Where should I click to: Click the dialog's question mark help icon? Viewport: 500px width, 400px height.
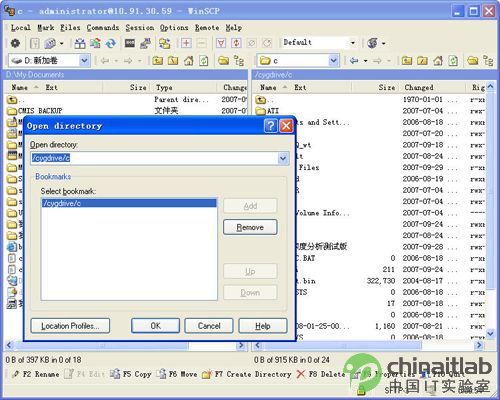coord(271,126)
